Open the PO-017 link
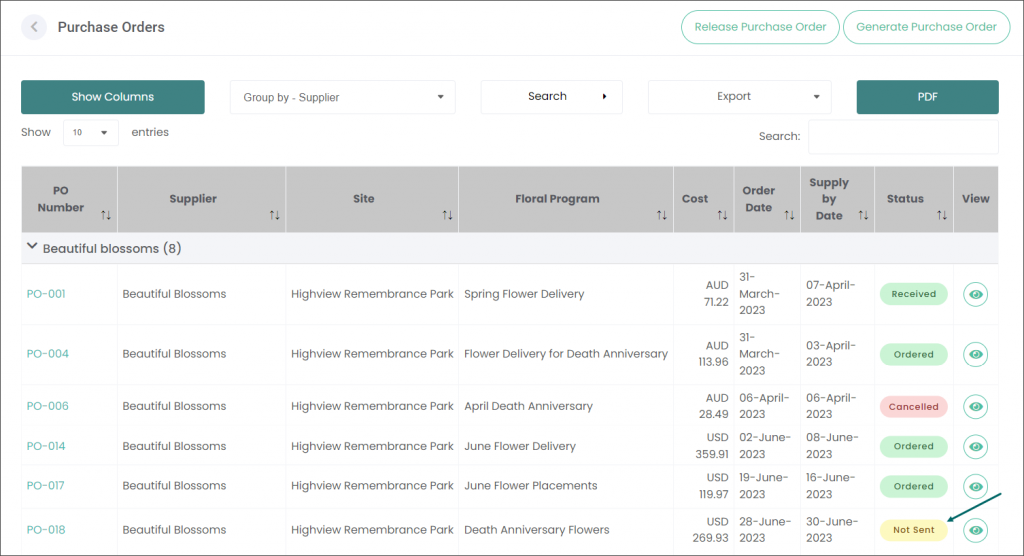The height and width of the screenshot is (556, 1024). (45, 486)
